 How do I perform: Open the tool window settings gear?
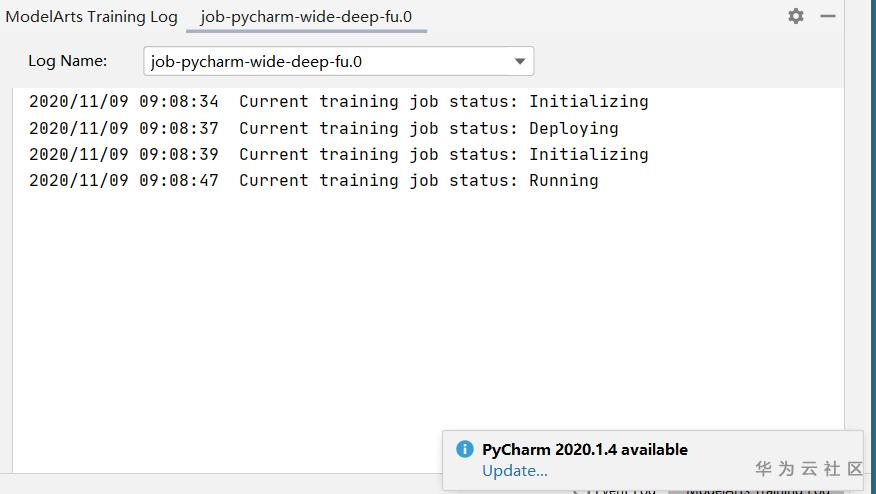pyautogui.click(x=796, y=16)
